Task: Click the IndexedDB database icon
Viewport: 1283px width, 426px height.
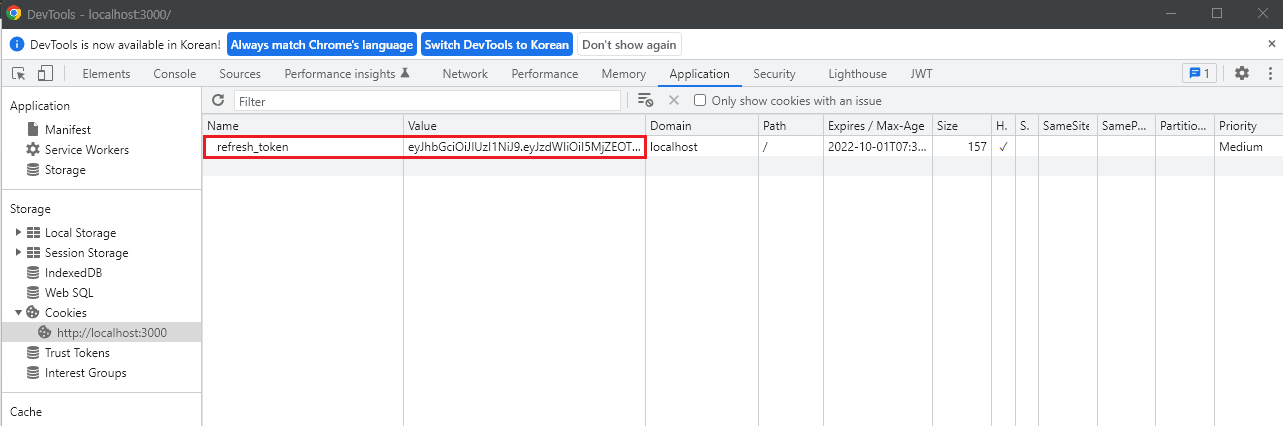Action: point(34,273)
